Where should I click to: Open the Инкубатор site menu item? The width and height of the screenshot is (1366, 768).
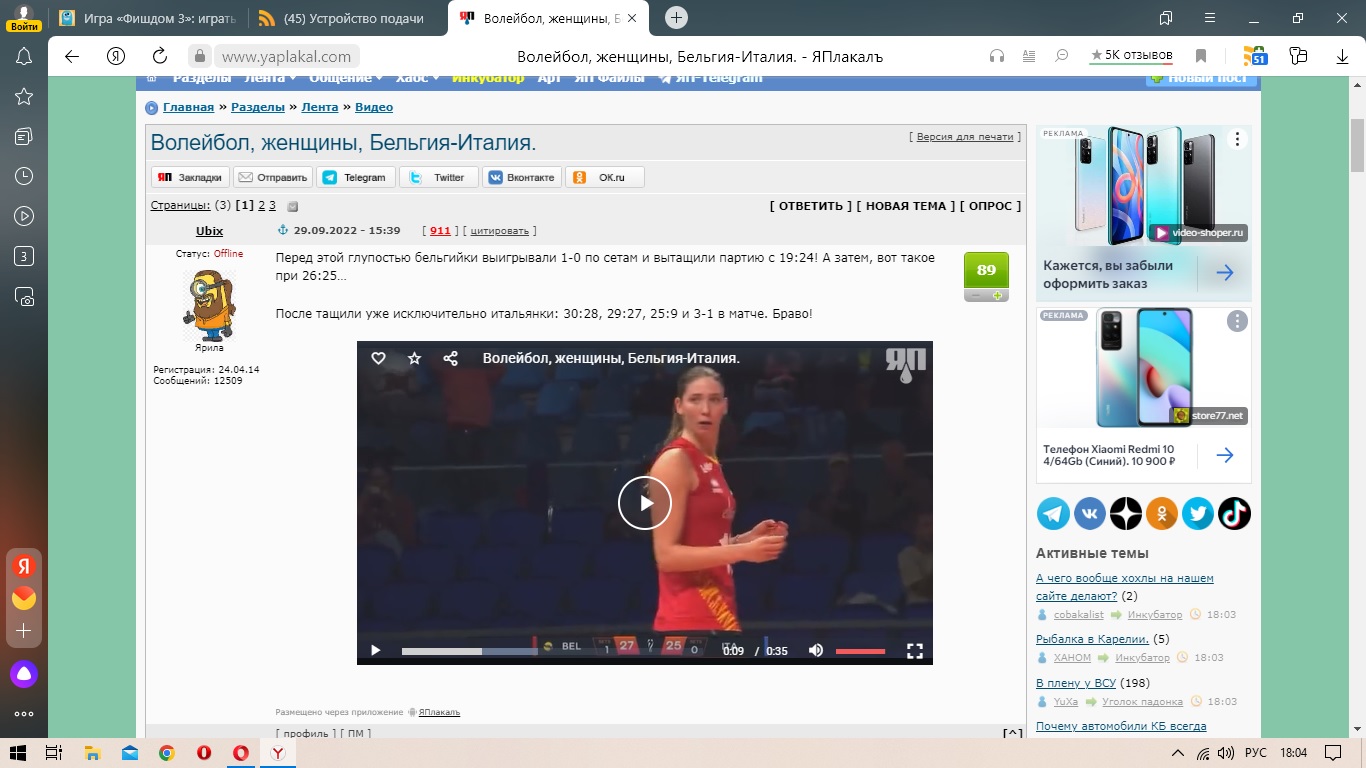point(488,78)
